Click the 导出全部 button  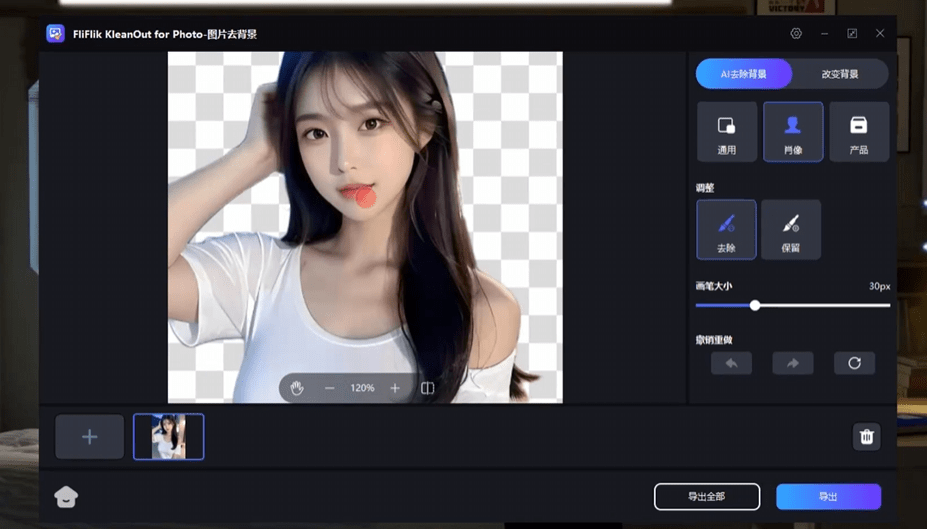[707, 497]
